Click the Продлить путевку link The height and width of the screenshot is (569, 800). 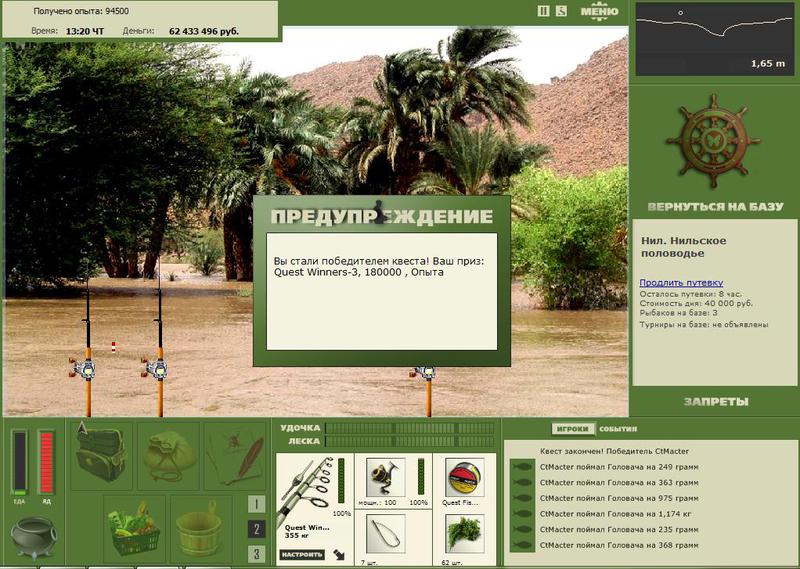681,282
